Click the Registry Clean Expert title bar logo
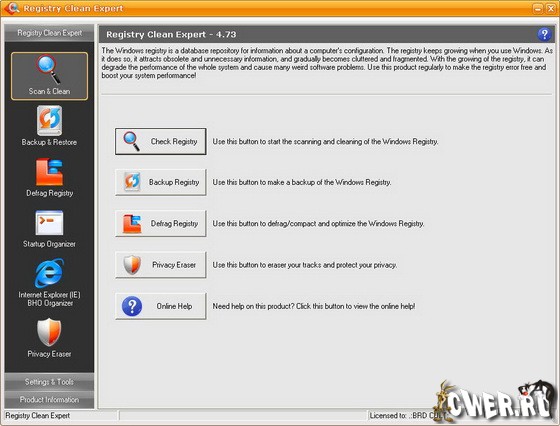Image resolution: width=560 pixels, height=426 pixels. [11, 8]
